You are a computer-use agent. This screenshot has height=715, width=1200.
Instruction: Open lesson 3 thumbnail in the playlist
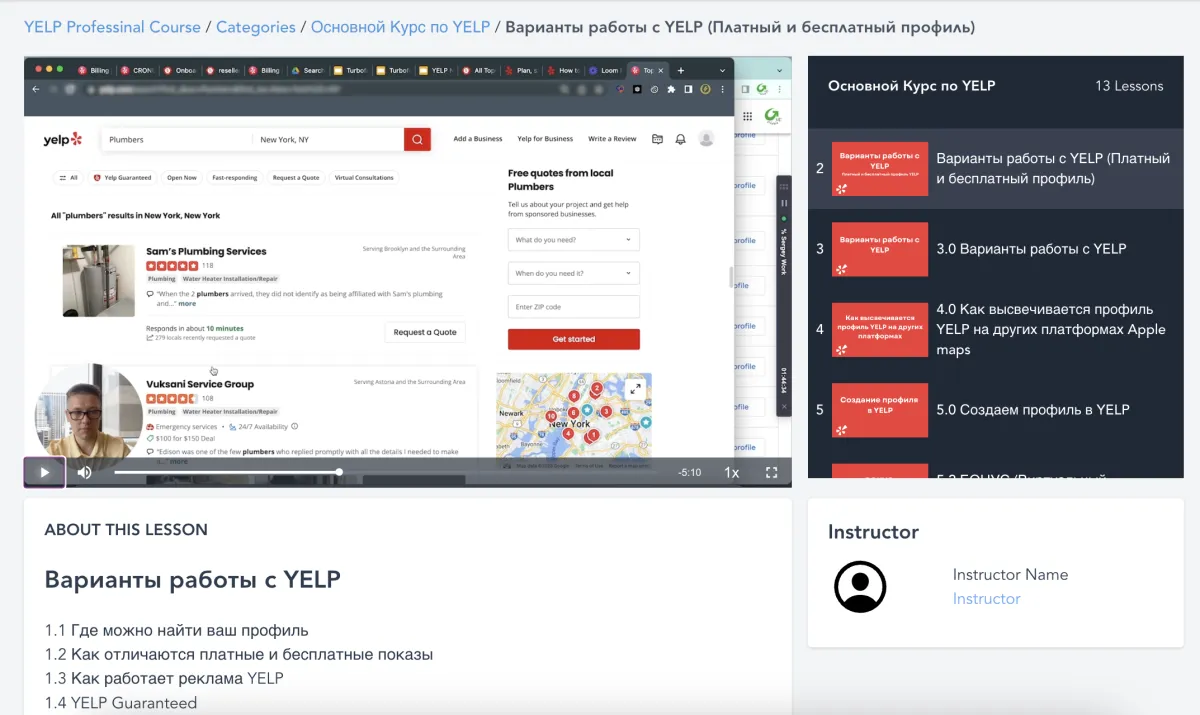[880, 249]
